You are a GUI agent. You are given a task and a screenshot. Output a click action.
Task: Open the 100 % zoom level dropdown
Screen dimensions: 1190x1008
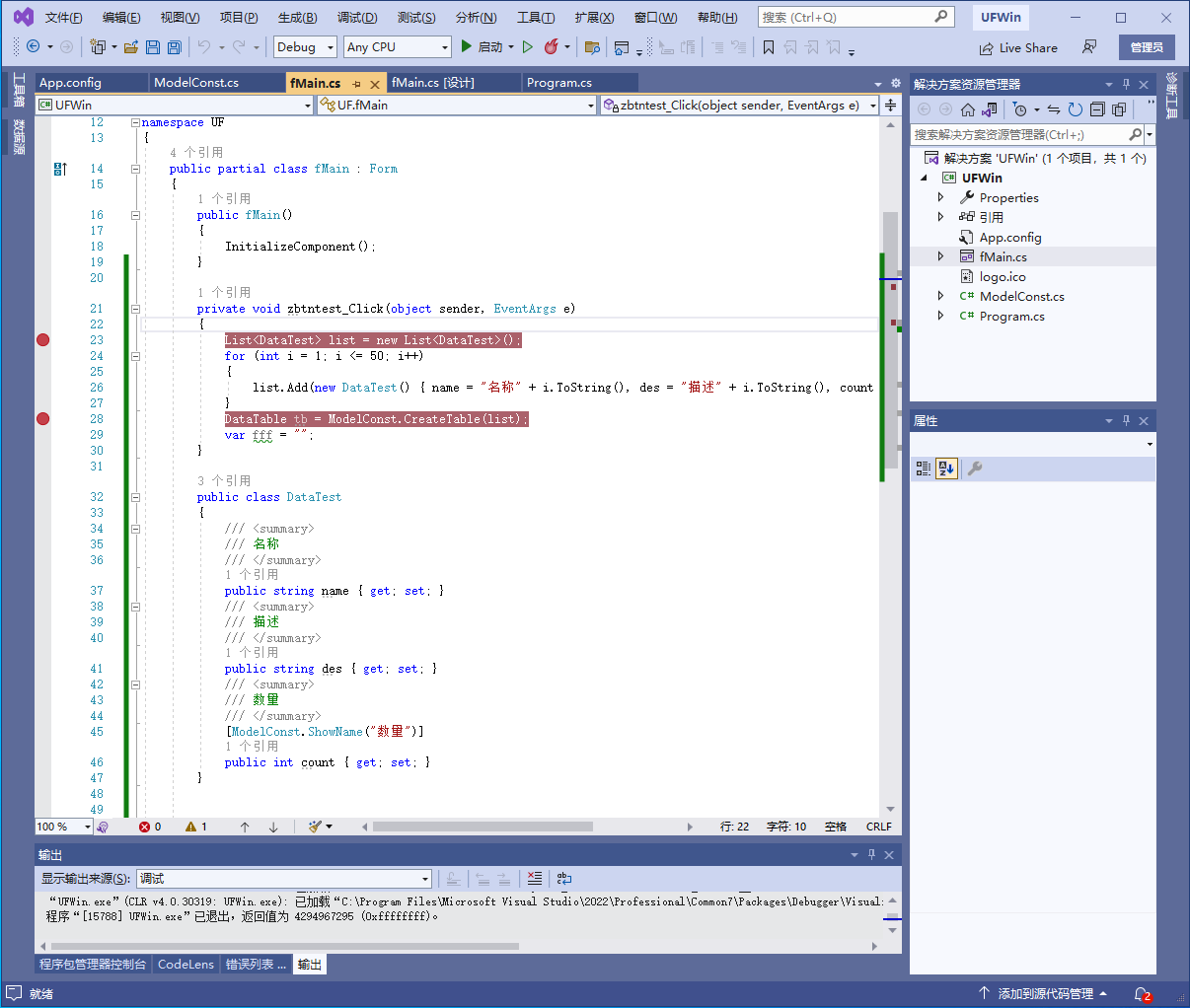click(x=64, y=827)
